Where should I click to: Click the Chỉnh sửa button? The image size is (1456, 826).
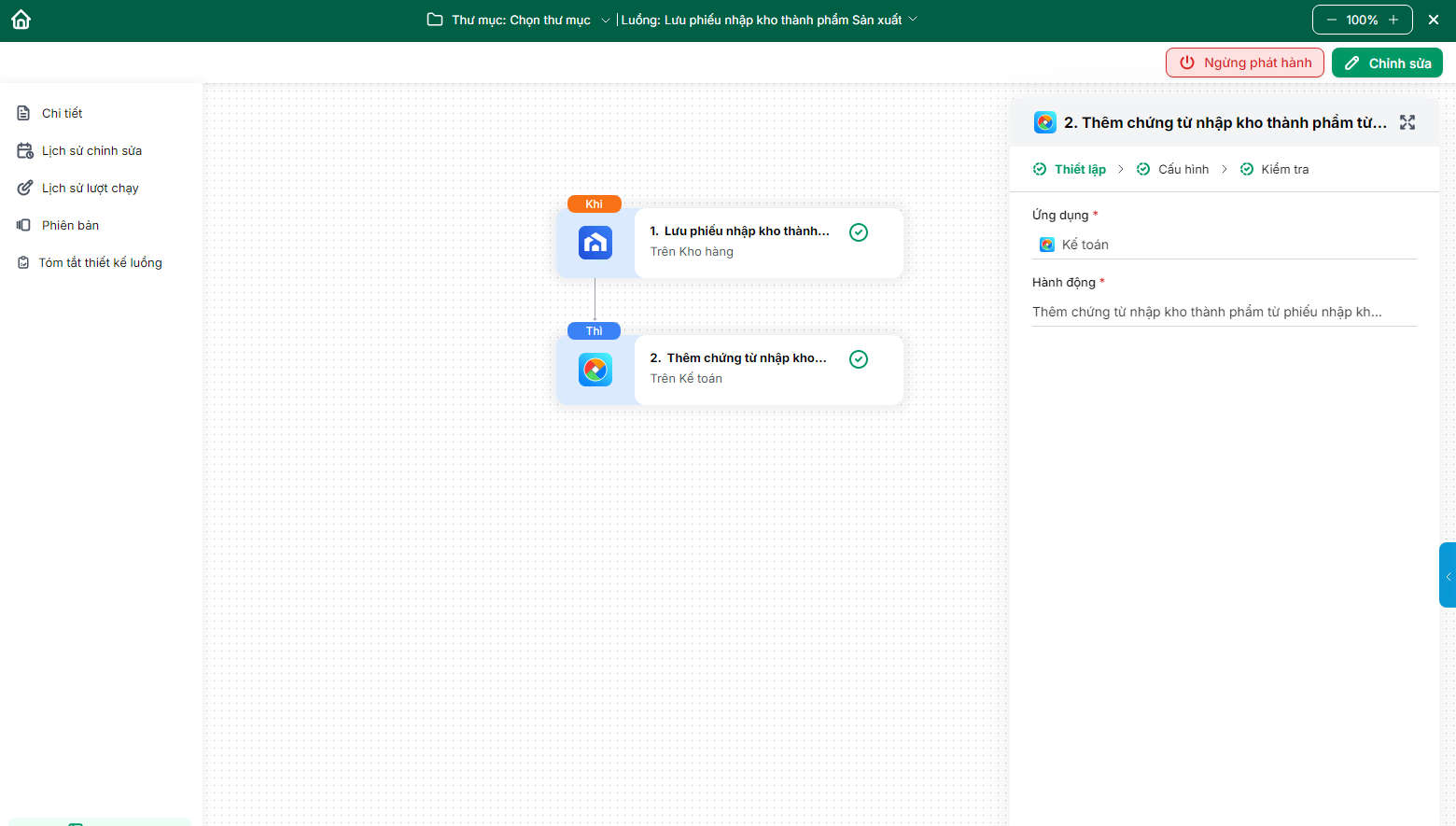pyautogui.click(x=1387, y=63)
